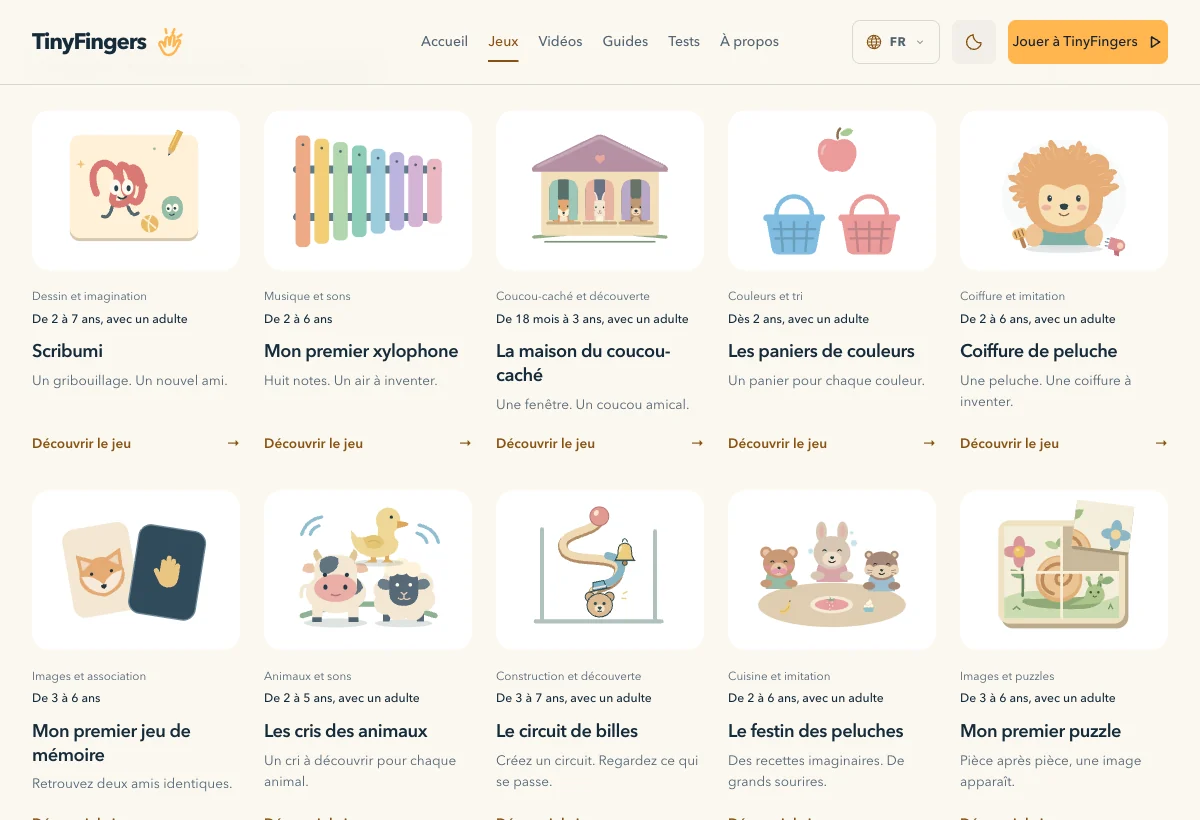
Task: Open the Accueil menu item
Action: tap(444, 42)
